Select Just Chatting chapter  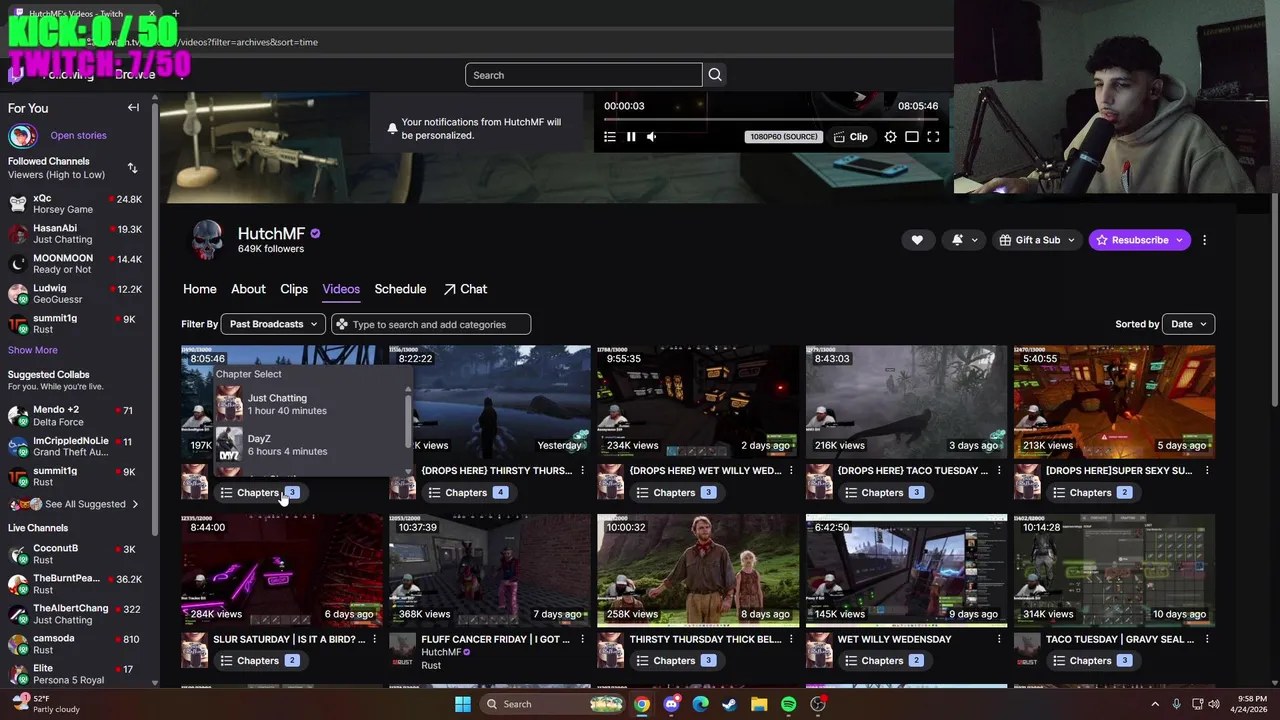pyautogui.click(x=310, y=404)
